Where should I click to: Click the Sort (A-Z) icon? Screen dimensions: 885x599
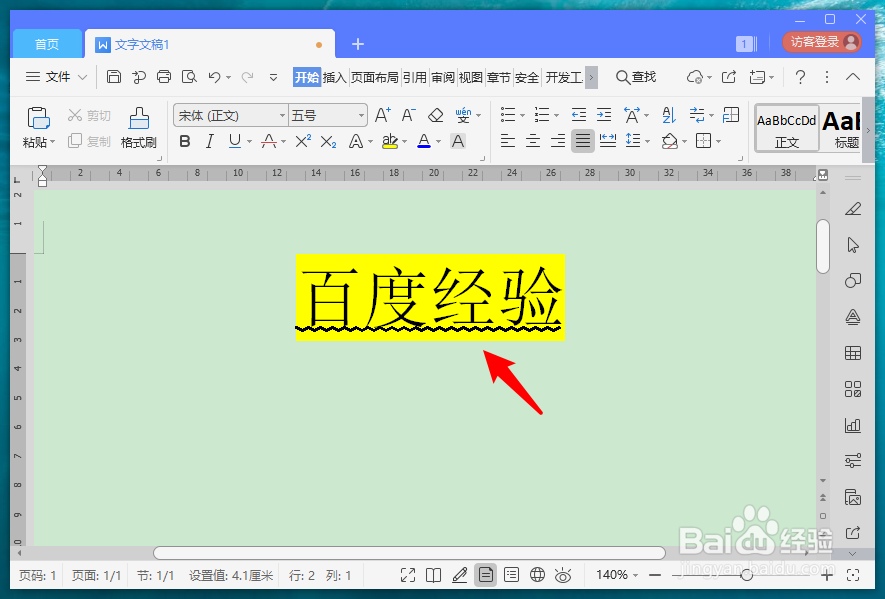pyautogui.click(x=669, y=115)
